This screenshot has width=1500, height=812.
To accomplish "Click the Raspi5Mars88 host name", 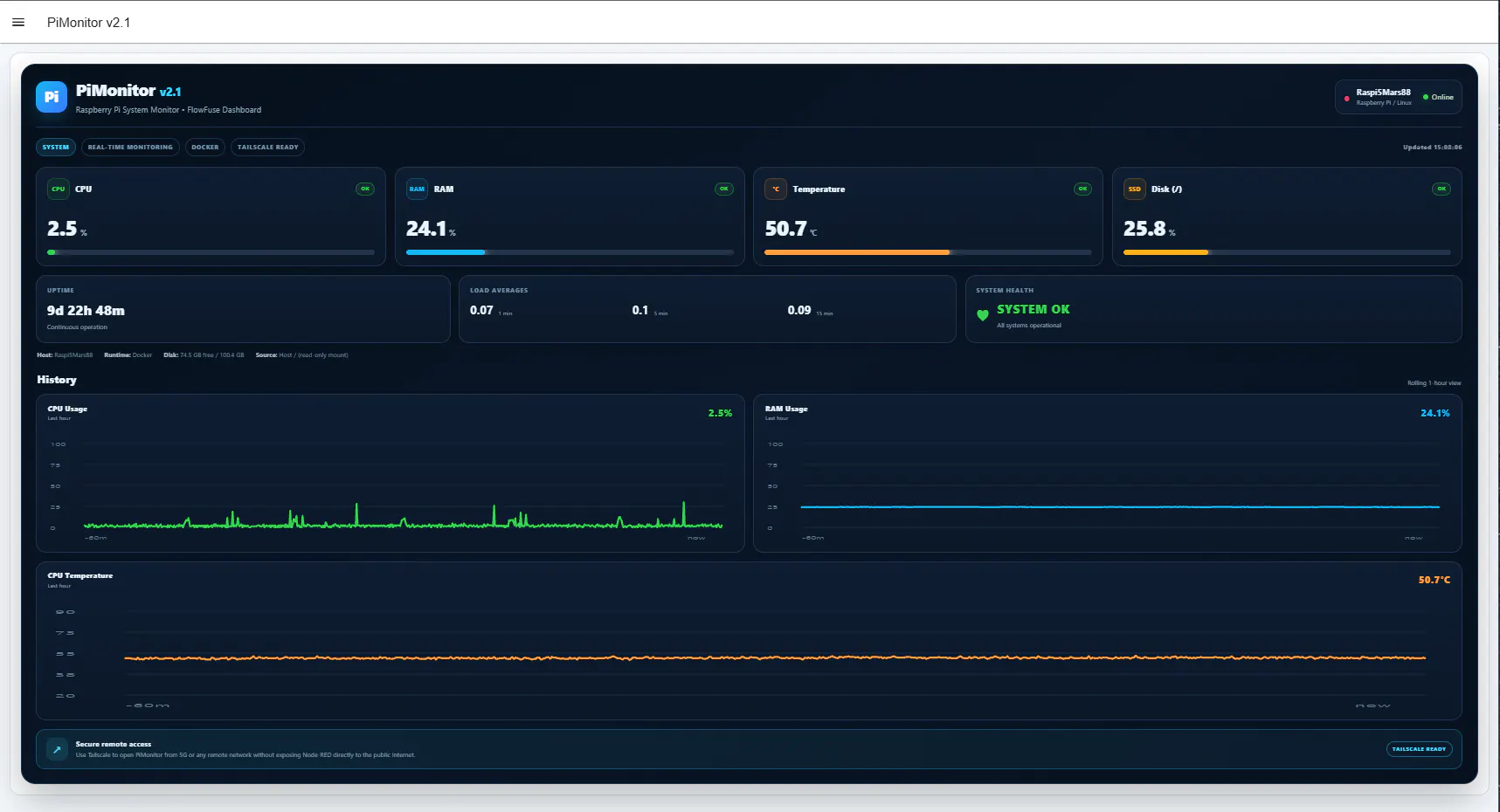I will click(x=1383, y=92).
